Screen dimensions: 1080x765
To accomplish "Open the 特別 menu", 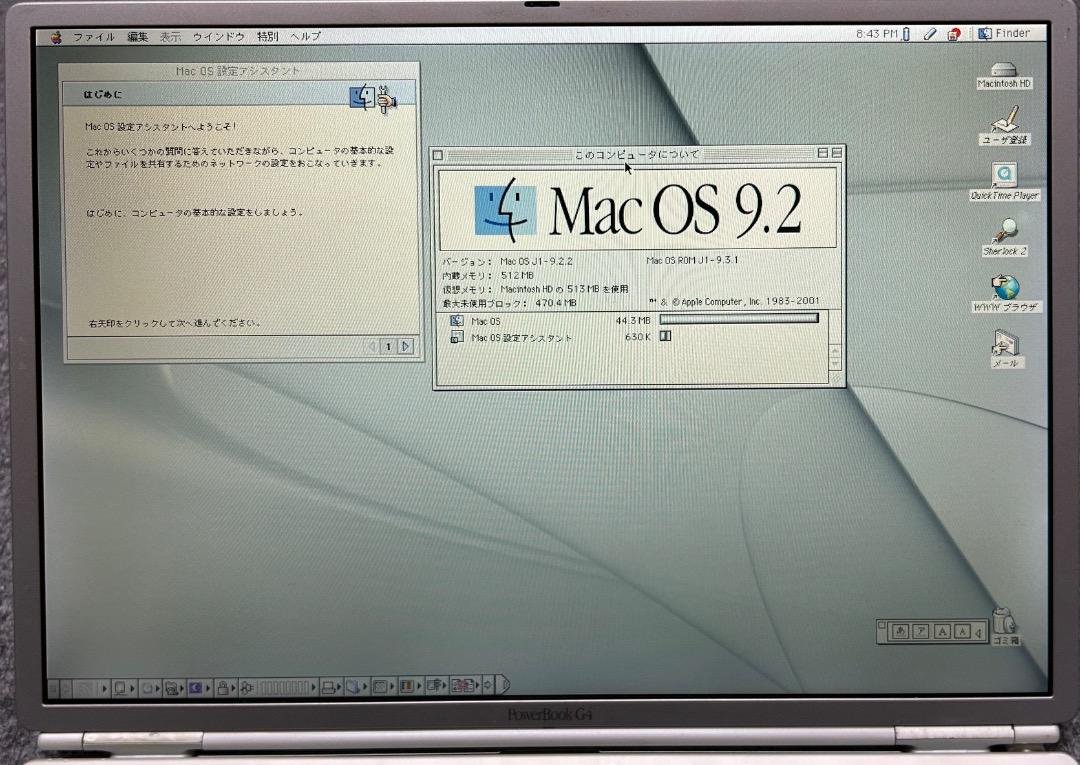I will pyautogui.click(x=268, y=36).
